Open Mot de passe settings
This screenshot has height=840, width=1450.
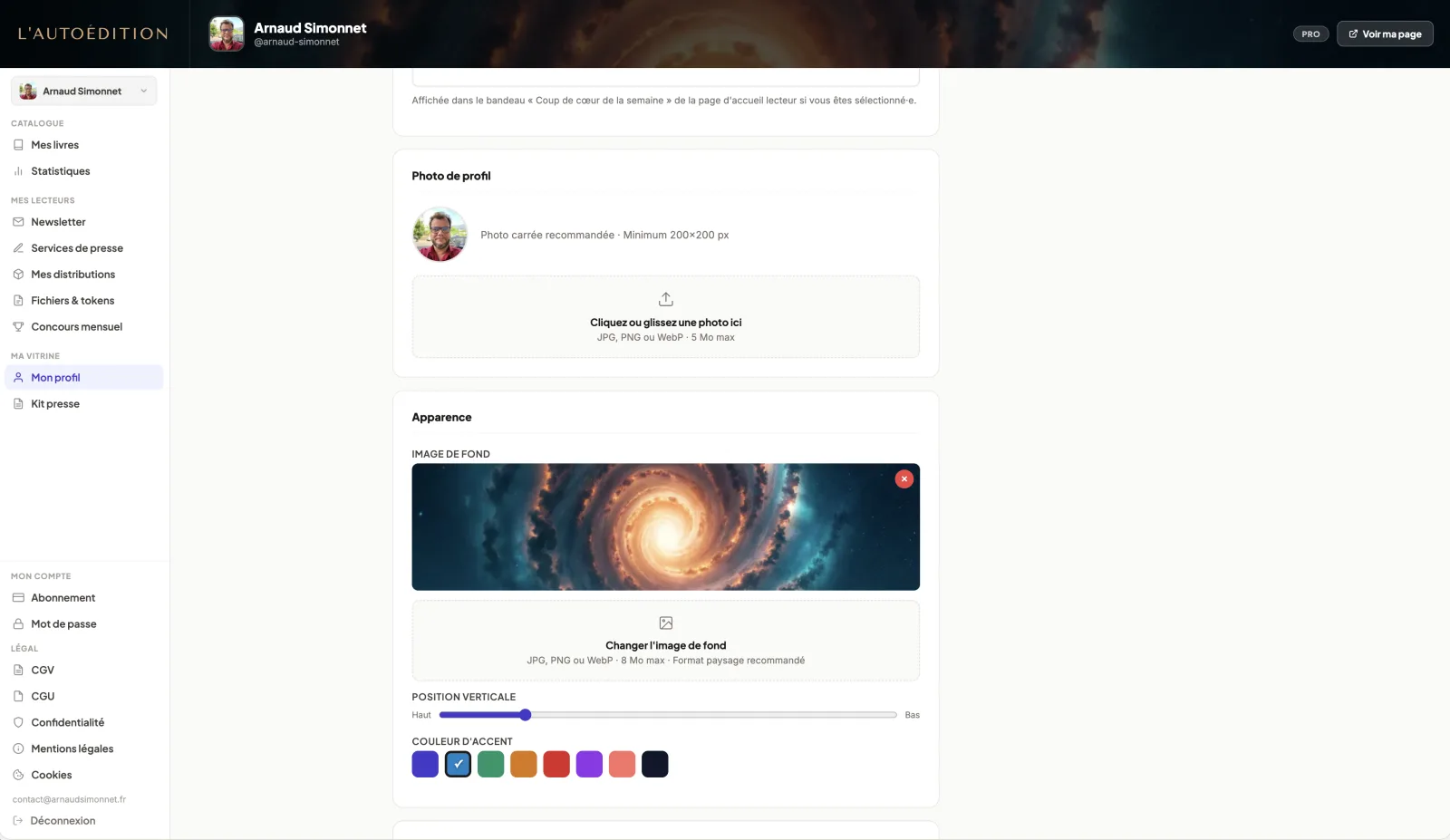[x=83, y=624]
